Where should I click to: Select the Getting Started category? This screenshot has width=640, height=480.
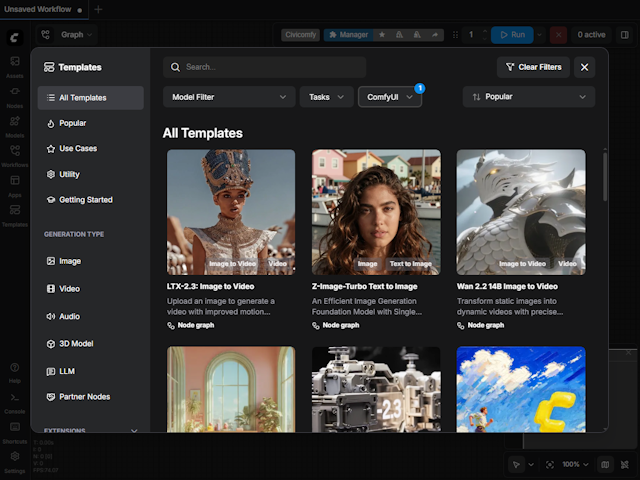[x=91, y=200]
